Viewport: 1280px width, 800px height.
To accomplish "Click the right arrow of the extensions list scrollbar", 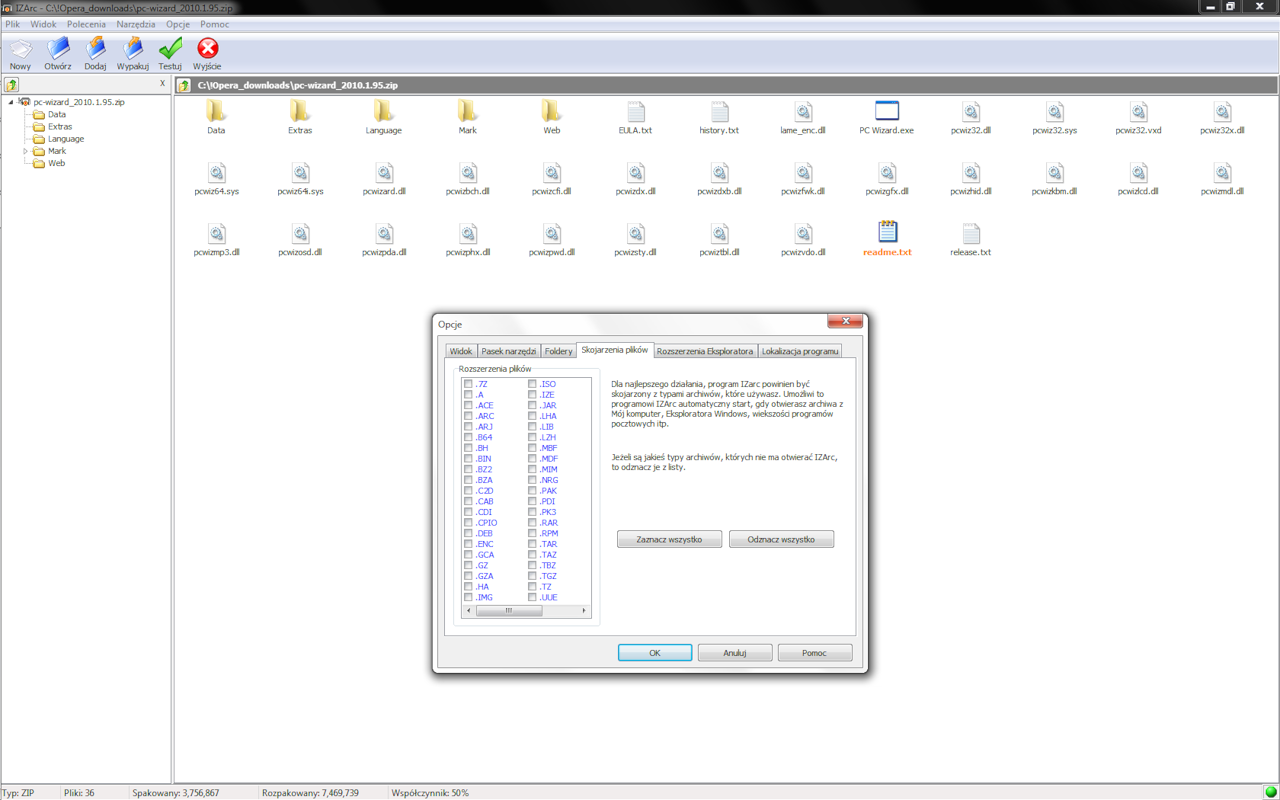I will click(584, 610).
